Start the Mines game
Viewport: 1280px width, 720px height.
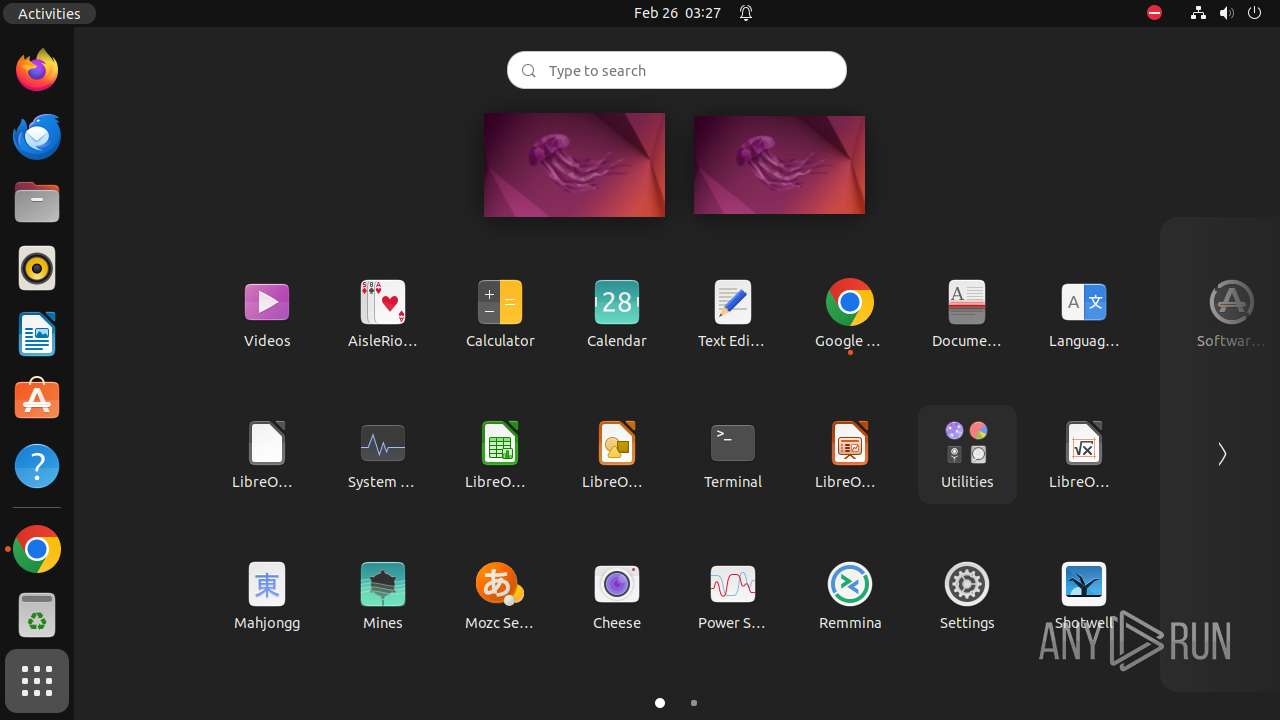tap(383, 596)
